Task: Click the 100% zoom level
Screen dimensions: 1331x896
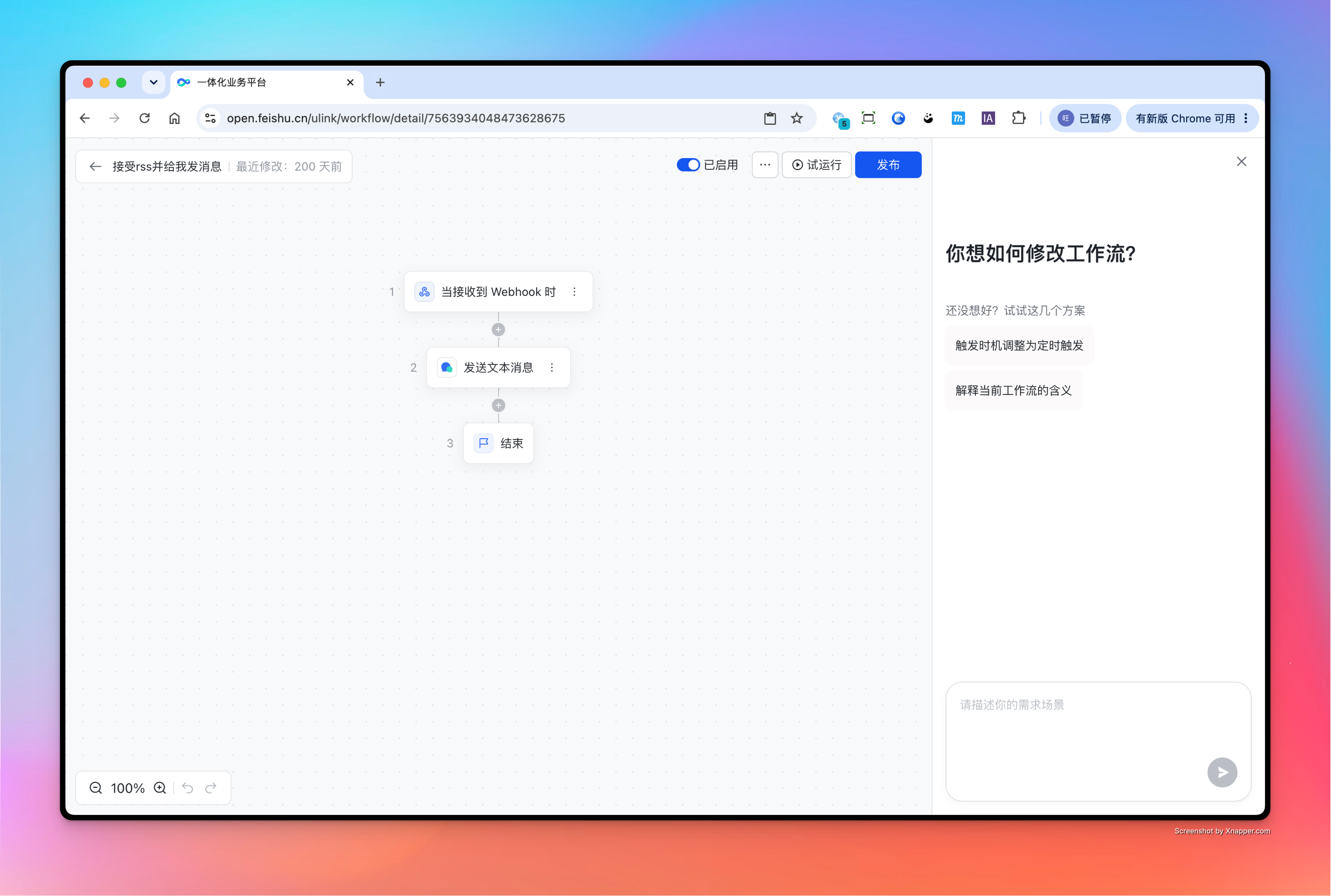Action: click(128, 788)
